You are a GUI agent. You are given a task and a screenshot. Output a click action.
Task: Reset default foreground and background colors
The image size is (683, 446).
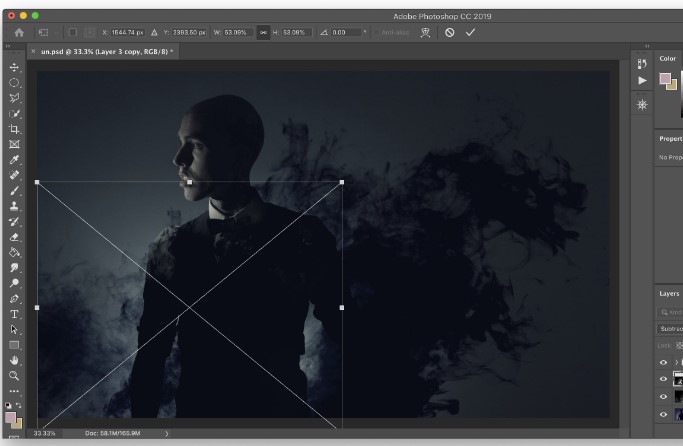point(8,405)
